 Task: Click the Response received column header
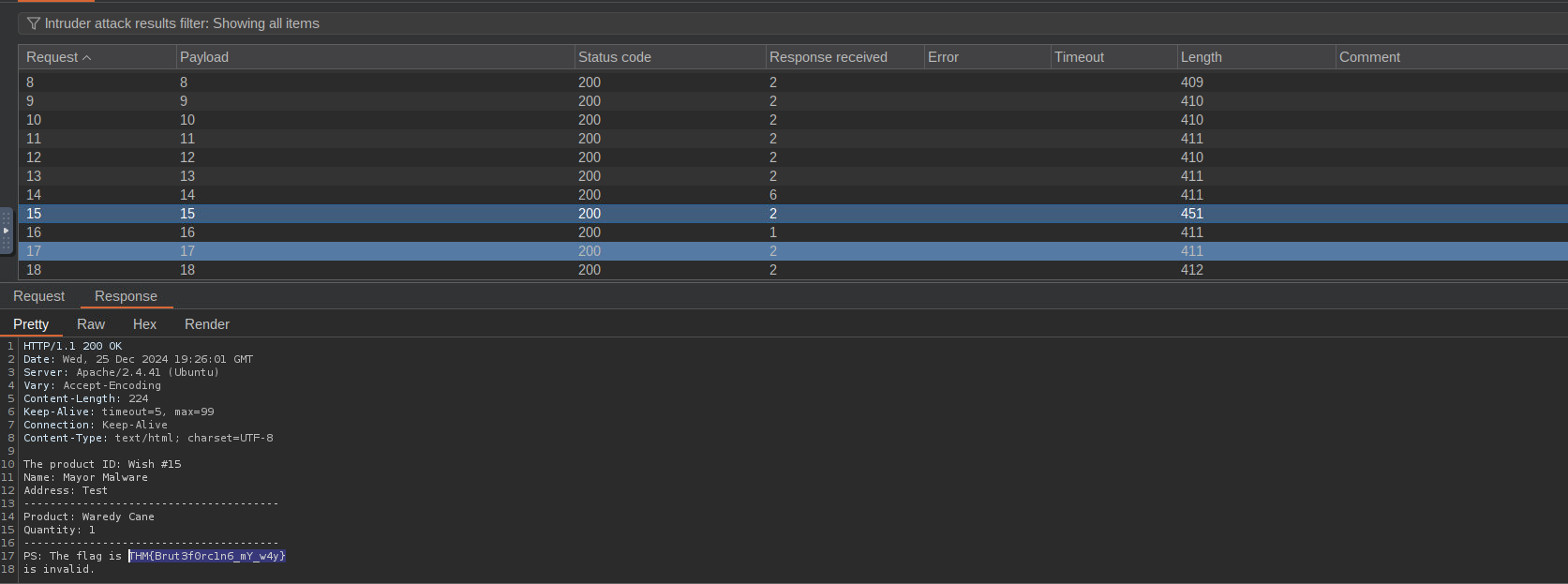click(828, 57)
